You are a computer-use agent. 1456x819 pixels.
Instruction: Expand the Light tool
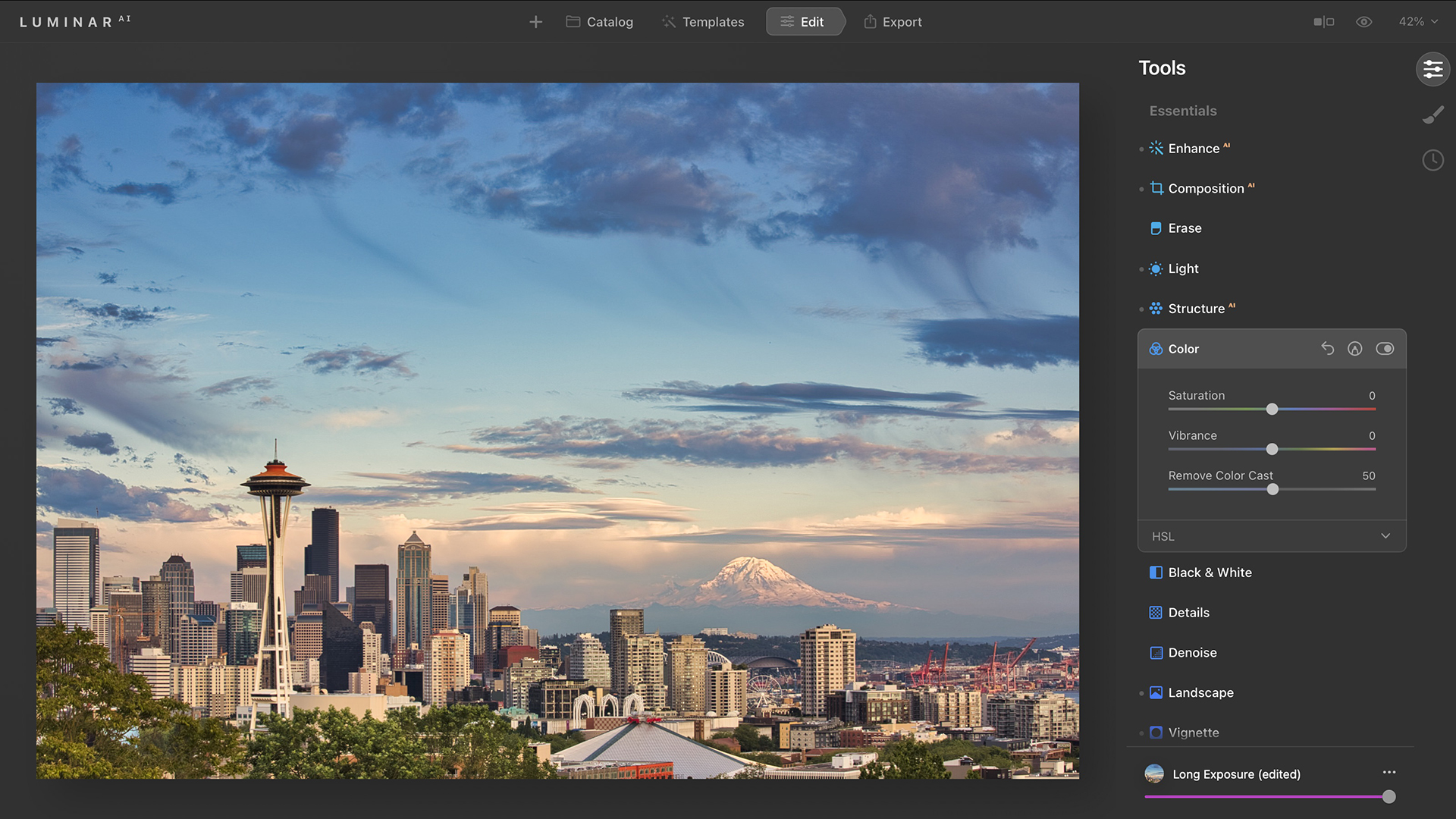[x=1183, y=268]
